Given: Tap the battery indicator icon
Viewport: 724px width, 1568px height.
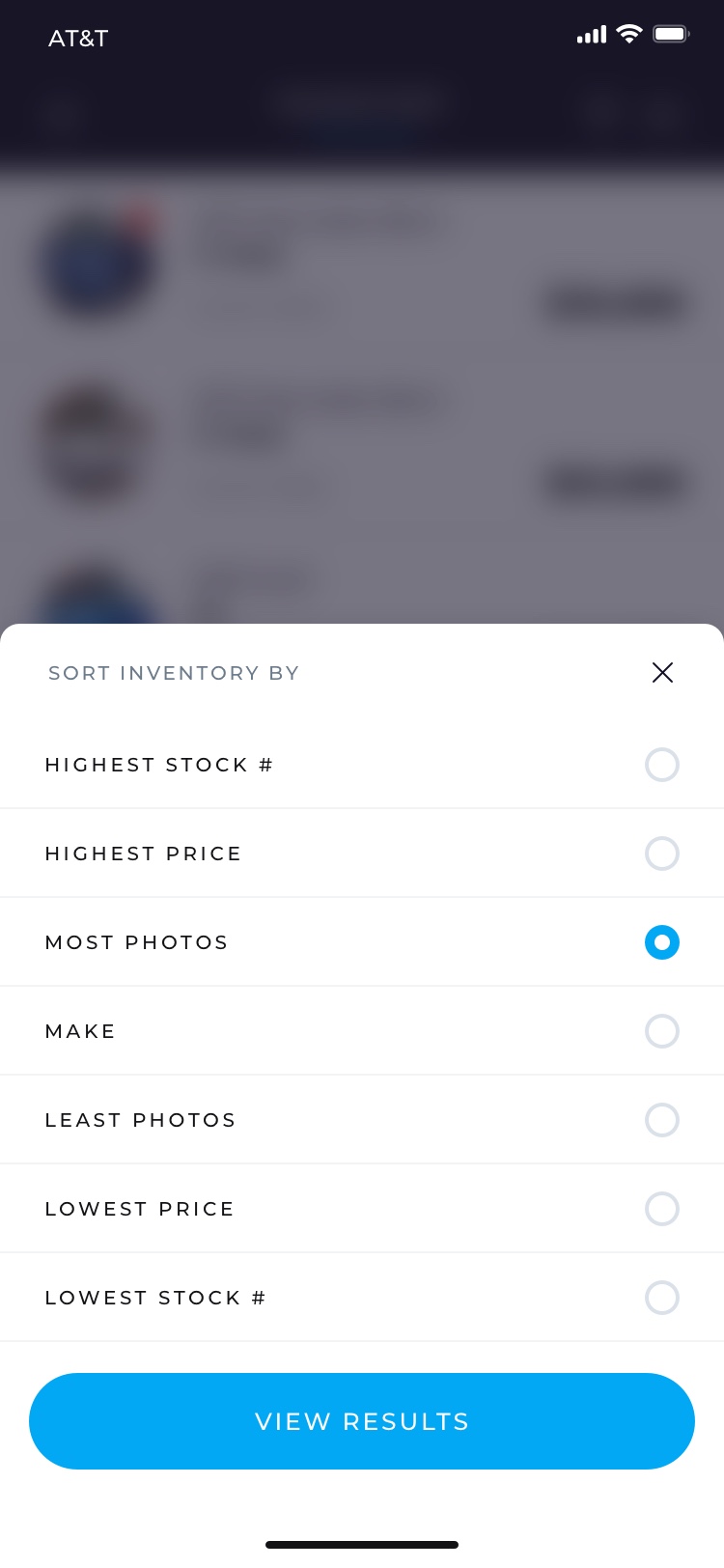Looking at the screenshot, I should point(671,35).
